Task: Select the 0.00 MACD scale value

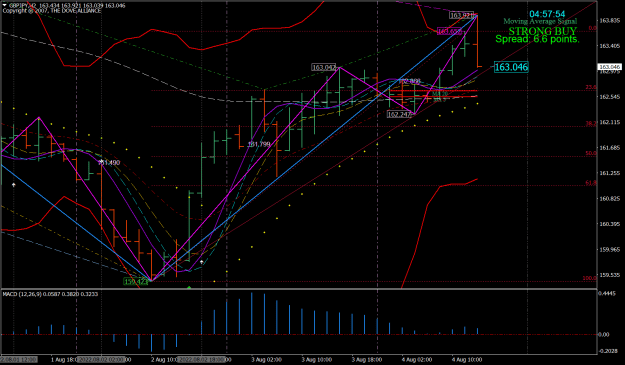Action: [x=604, y=335]
